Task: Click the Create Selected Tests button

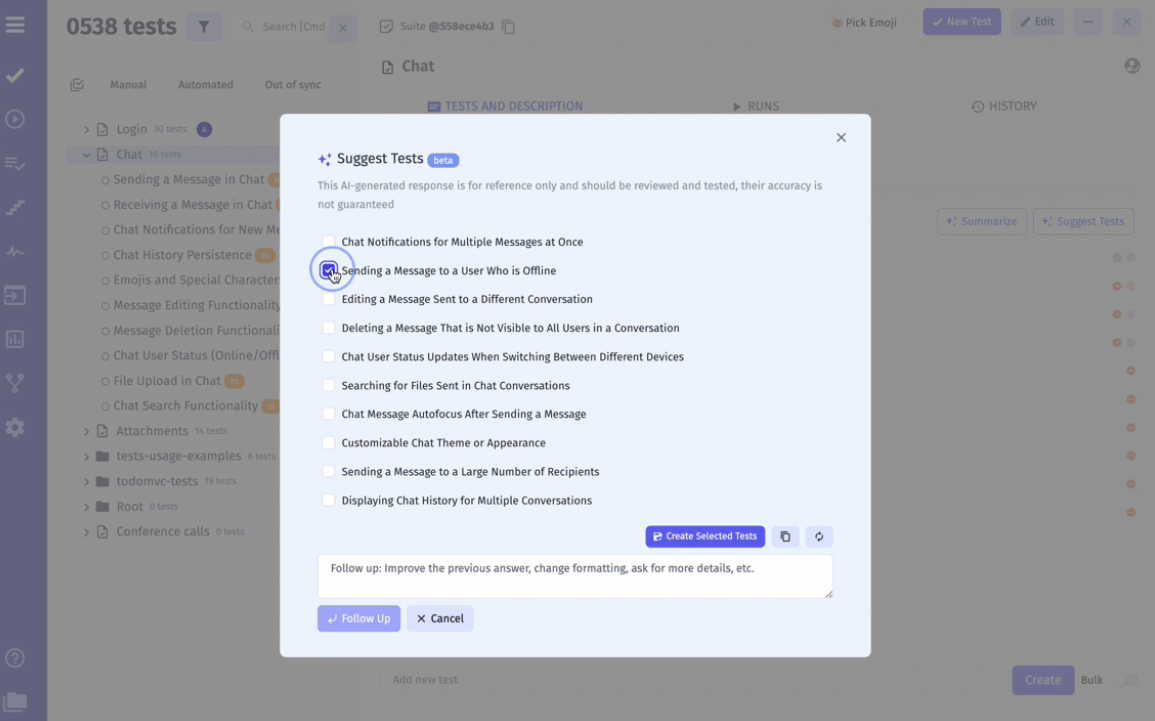Action: [705, 536]
